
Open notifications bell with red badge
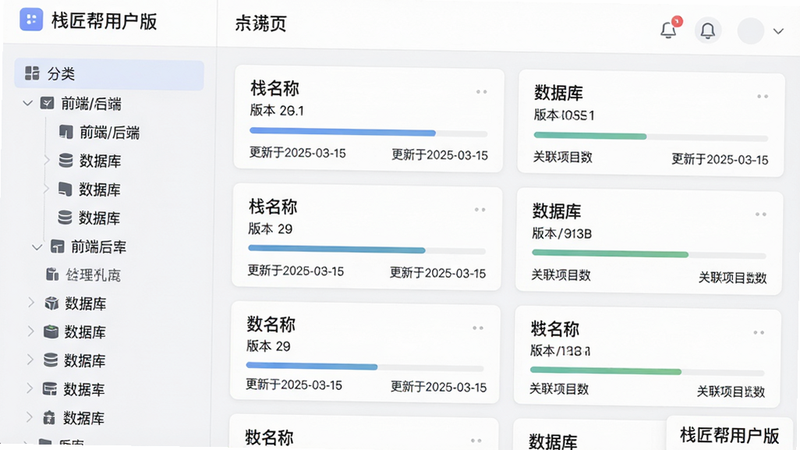pyautogui.click(x=669, y=30)
